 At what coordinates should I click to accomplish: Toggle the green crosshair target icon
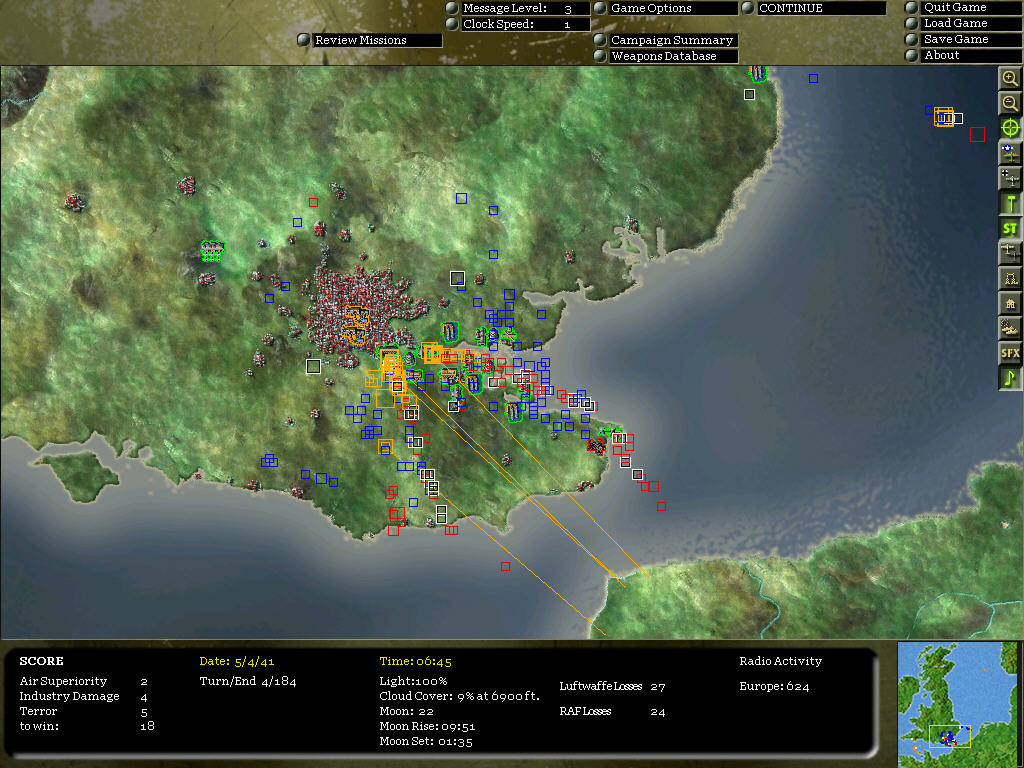pyautogui.click(x=1010, y=128)
